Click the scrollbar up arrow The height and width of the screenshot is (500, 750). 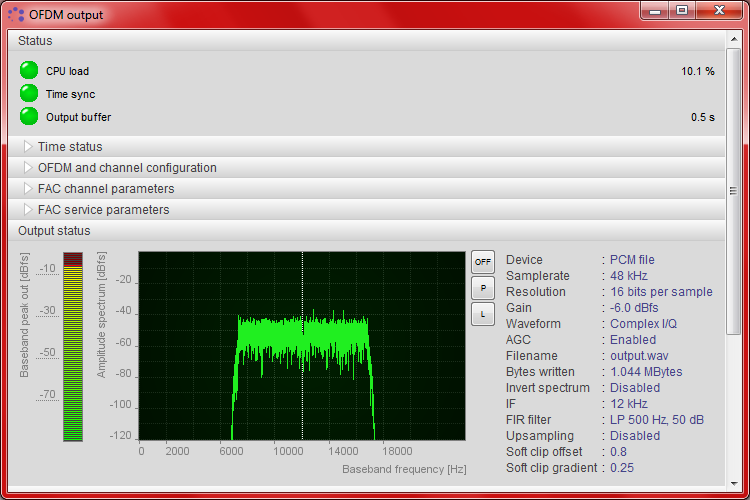[734, 39]
